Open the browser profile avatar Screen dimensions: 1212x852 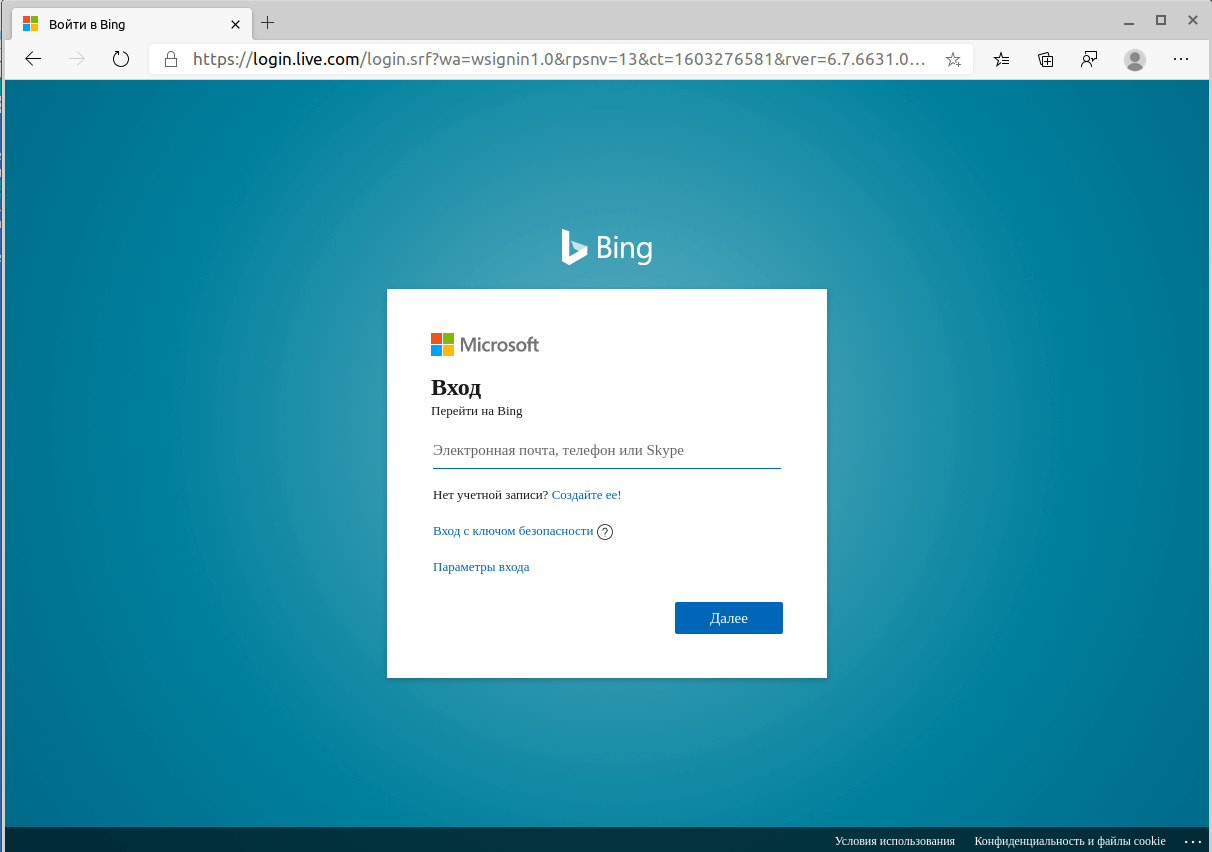click(x=1135, y=59)
